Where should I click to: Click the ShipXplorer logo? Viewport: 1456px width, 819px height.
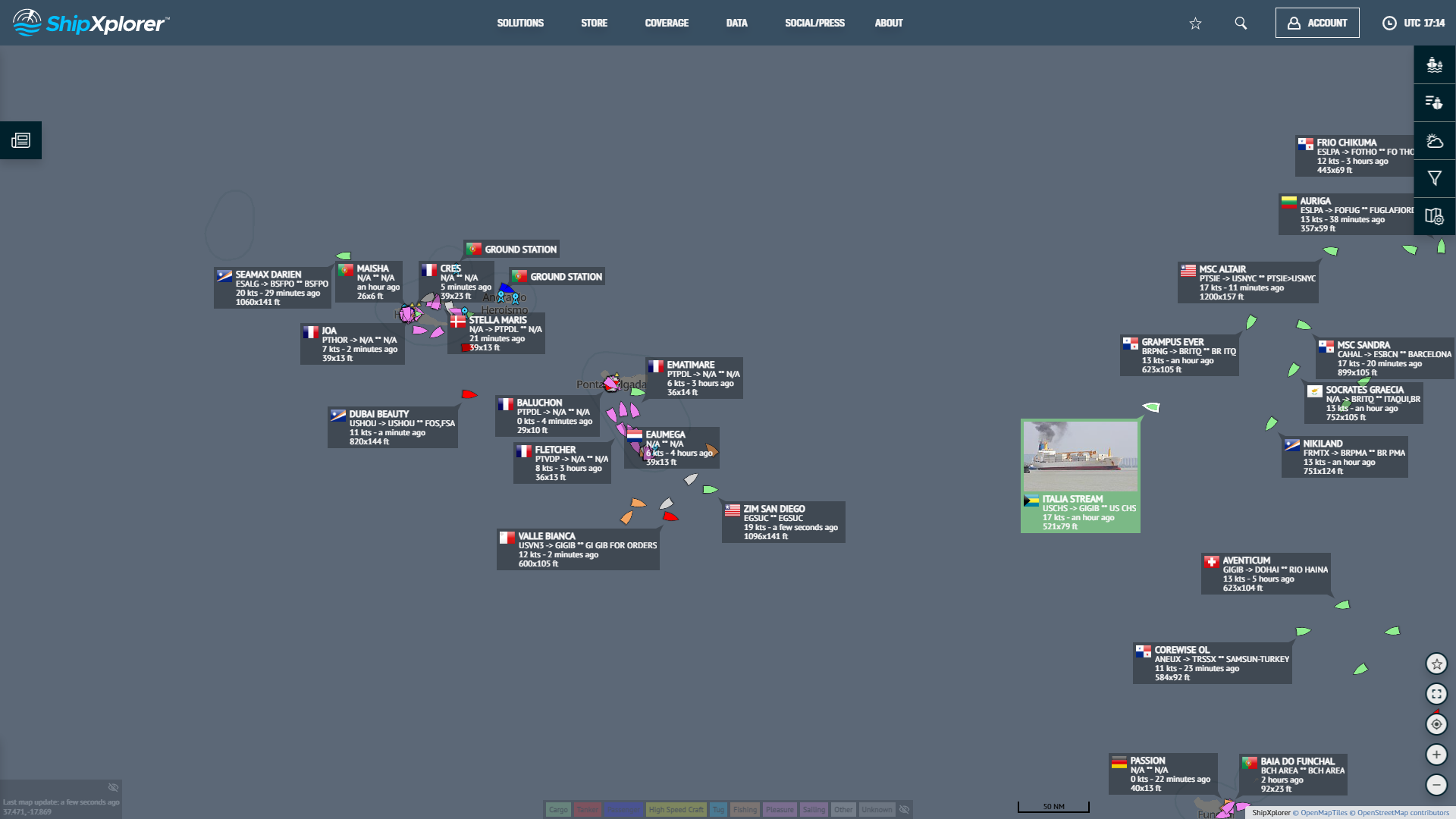91,23
